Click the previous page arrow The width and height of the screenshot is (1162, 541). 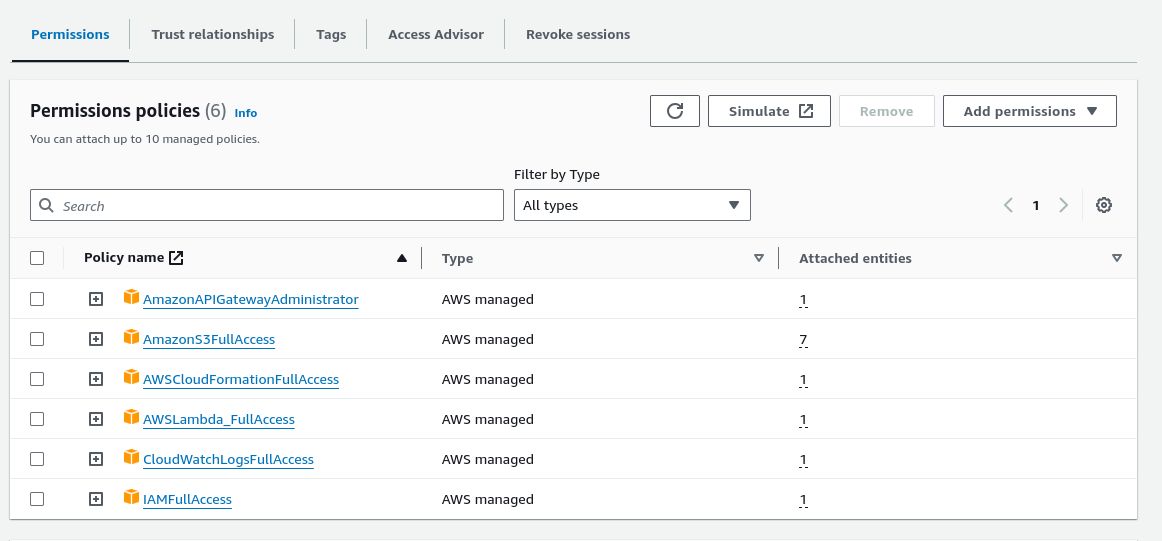[x=1008, y=205]
